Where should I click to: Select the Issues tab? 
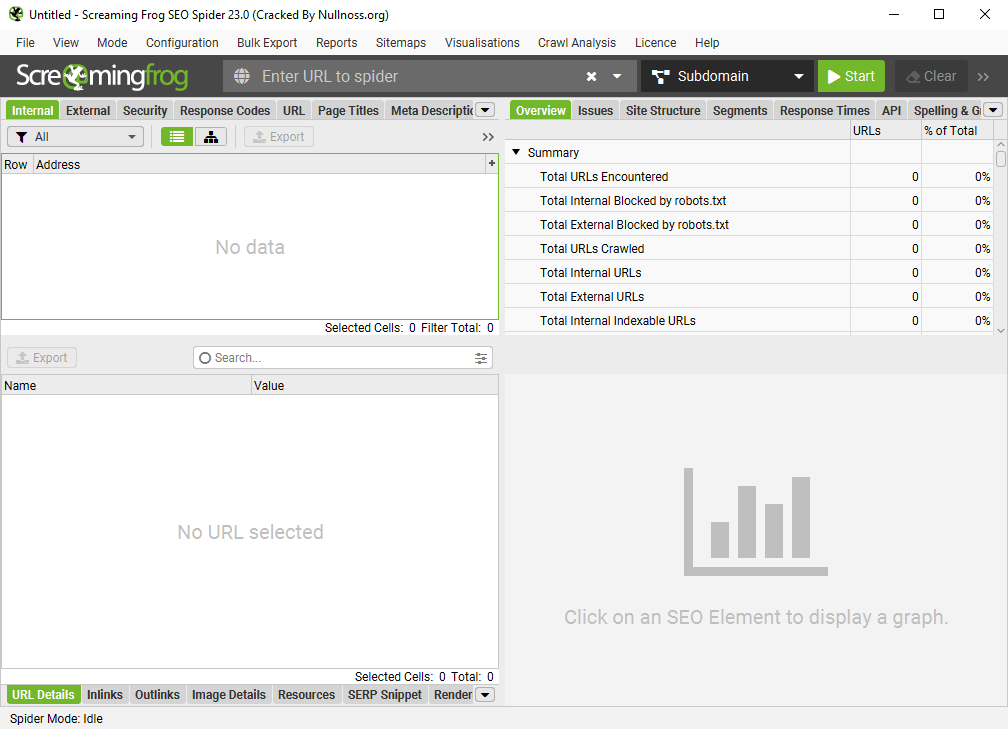pos(595,111)
